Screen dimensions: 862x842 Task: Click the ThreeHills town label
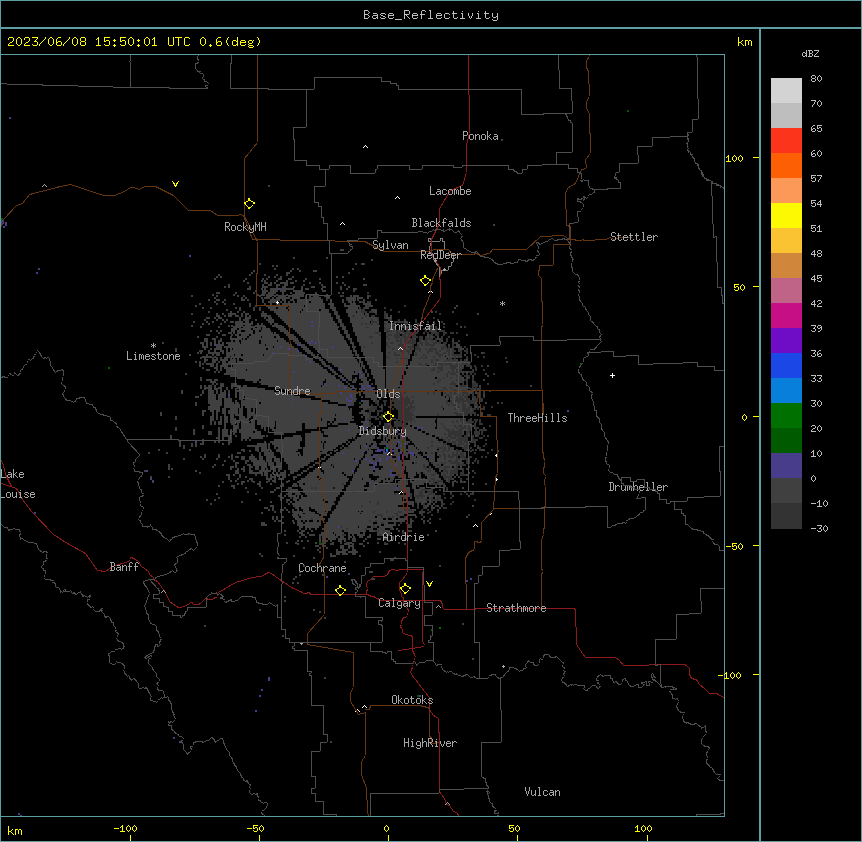pyautogui.click(x=537, y=418)
